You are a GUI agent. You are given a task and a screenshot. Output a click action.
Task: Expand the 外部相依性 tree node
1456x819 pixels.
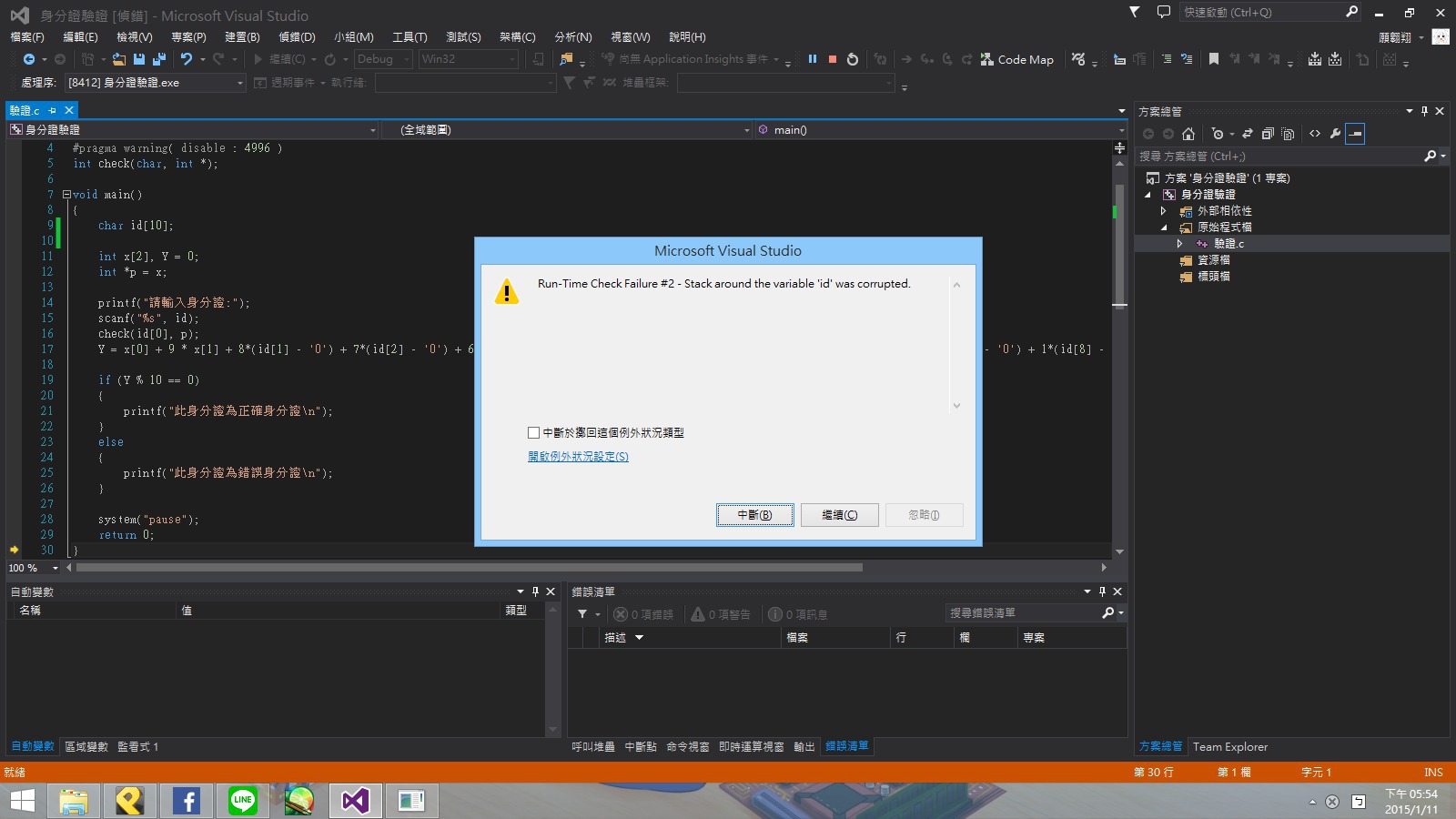[x=1163, y=211]
